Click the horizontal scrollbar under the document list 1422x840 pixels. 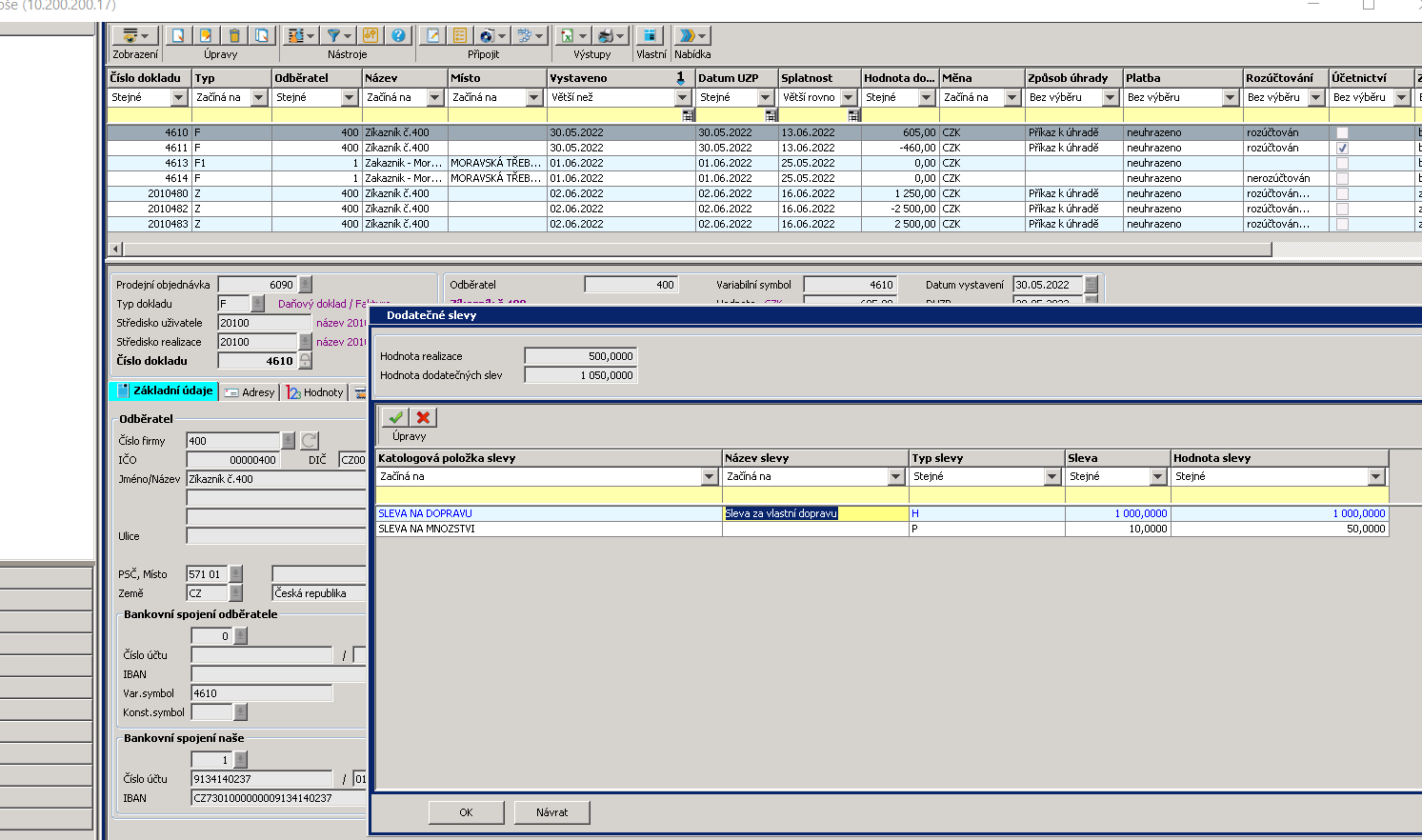click(695, 250)
